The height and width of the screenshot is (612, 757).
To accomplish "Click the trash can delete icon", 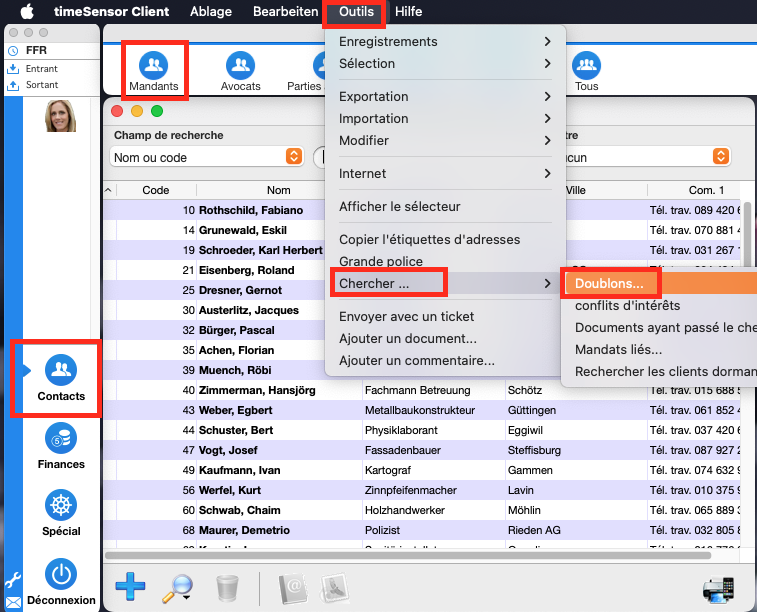I will click(227, 588).
